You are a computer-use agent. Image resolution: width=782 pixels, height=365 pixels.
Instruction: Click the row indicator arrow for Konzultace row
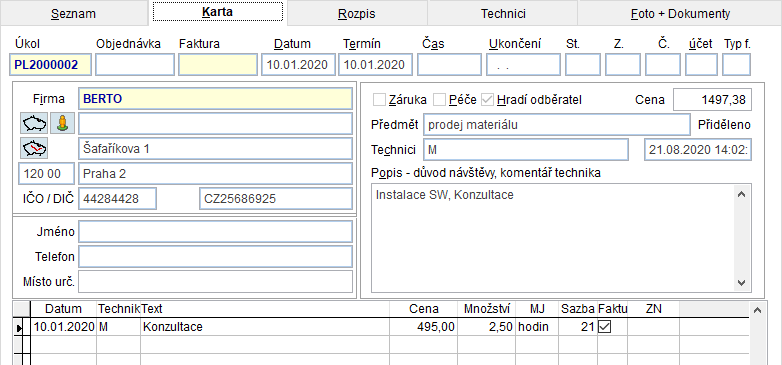tap(20, 328)
